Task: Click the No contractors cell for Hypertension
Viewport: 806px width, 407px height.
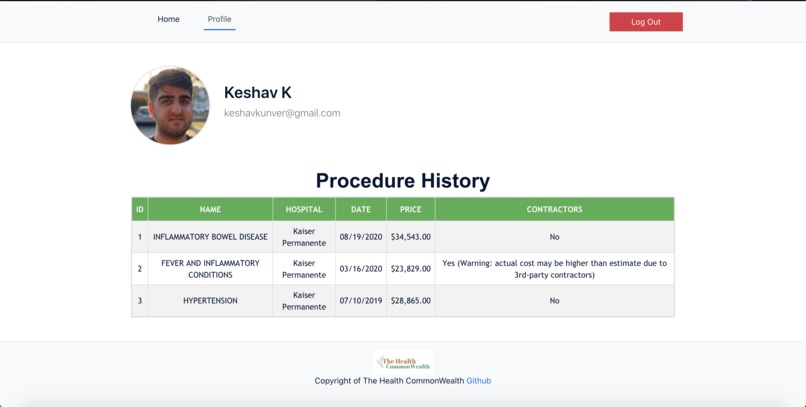Action: click(555, 301)
